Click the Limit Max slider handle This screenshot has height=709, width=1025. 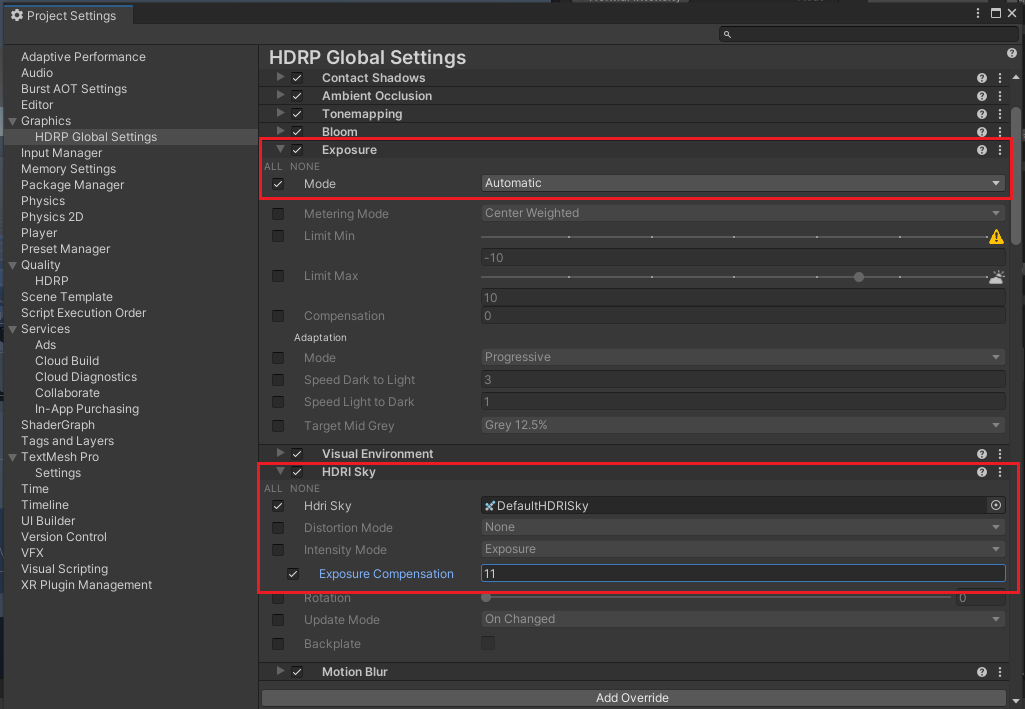859,277
